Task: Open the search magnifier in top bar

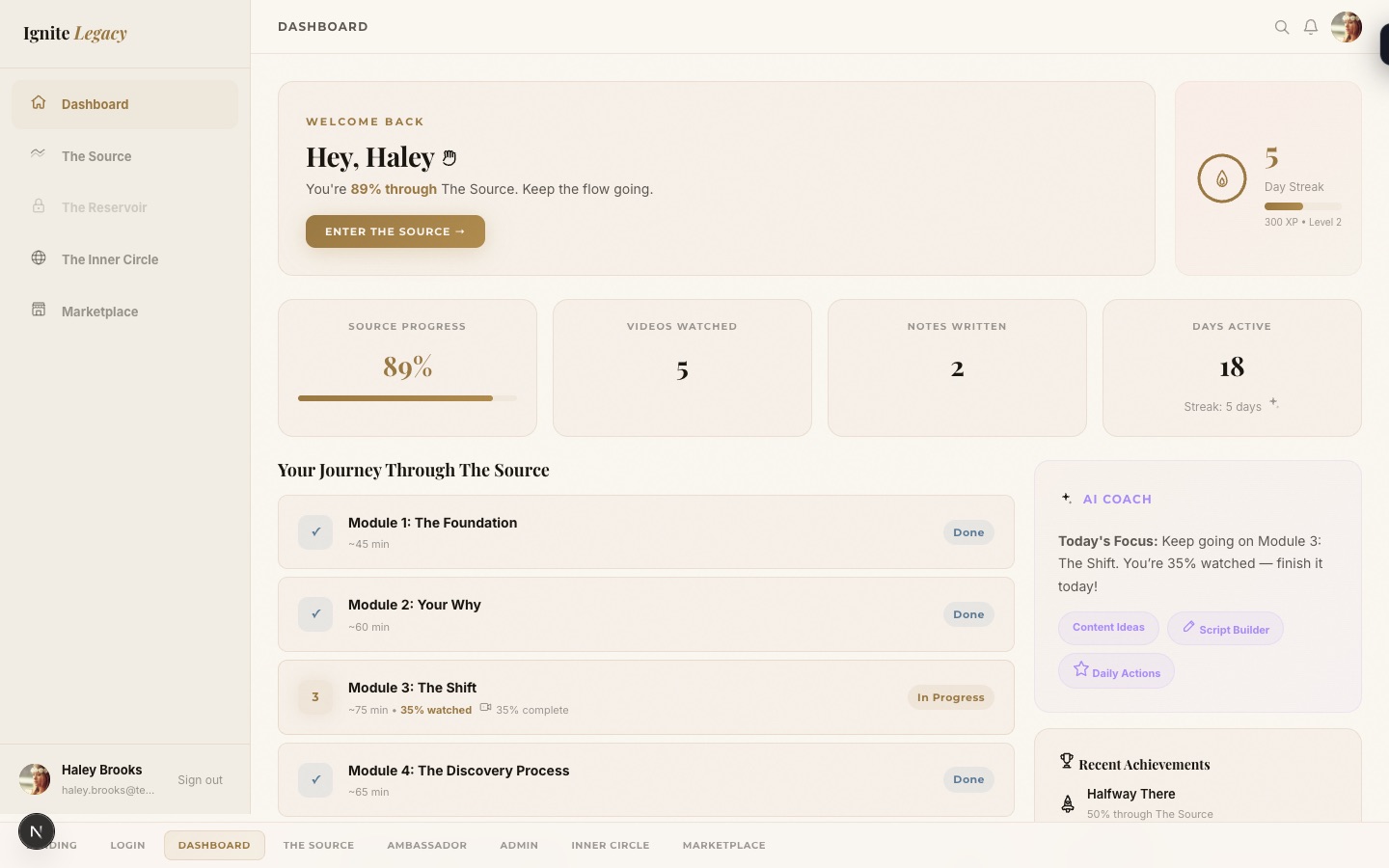Action: pos(1282,27)
